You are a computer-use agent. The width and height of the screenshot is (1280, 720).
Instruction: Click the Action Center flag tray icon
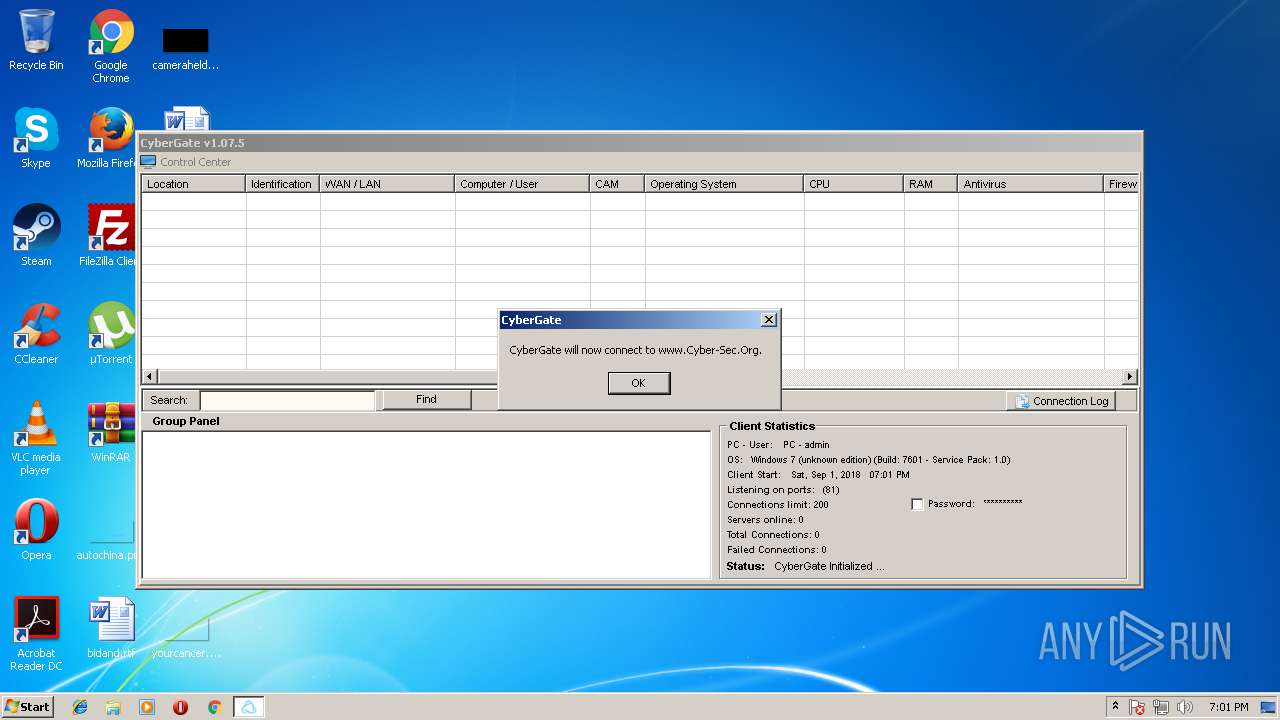point(1137,707)
